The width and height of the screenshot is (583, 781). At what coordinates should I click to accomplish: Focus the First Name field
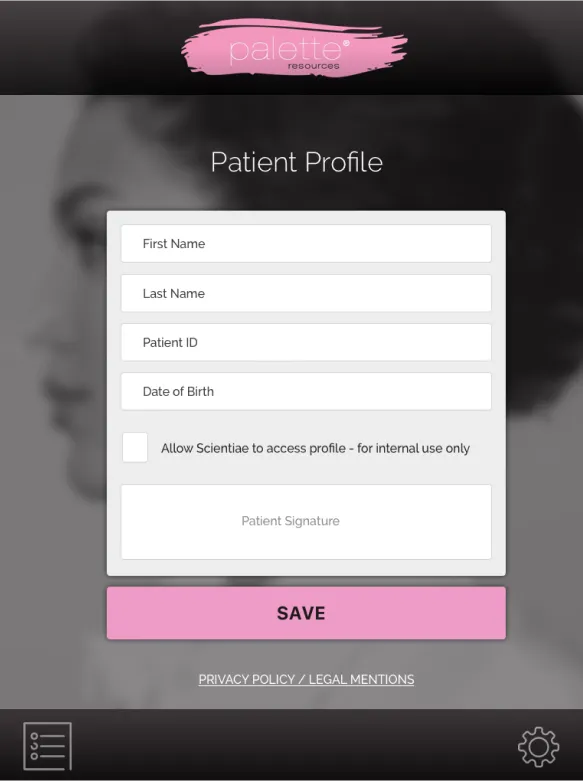[x=306, y=244]
